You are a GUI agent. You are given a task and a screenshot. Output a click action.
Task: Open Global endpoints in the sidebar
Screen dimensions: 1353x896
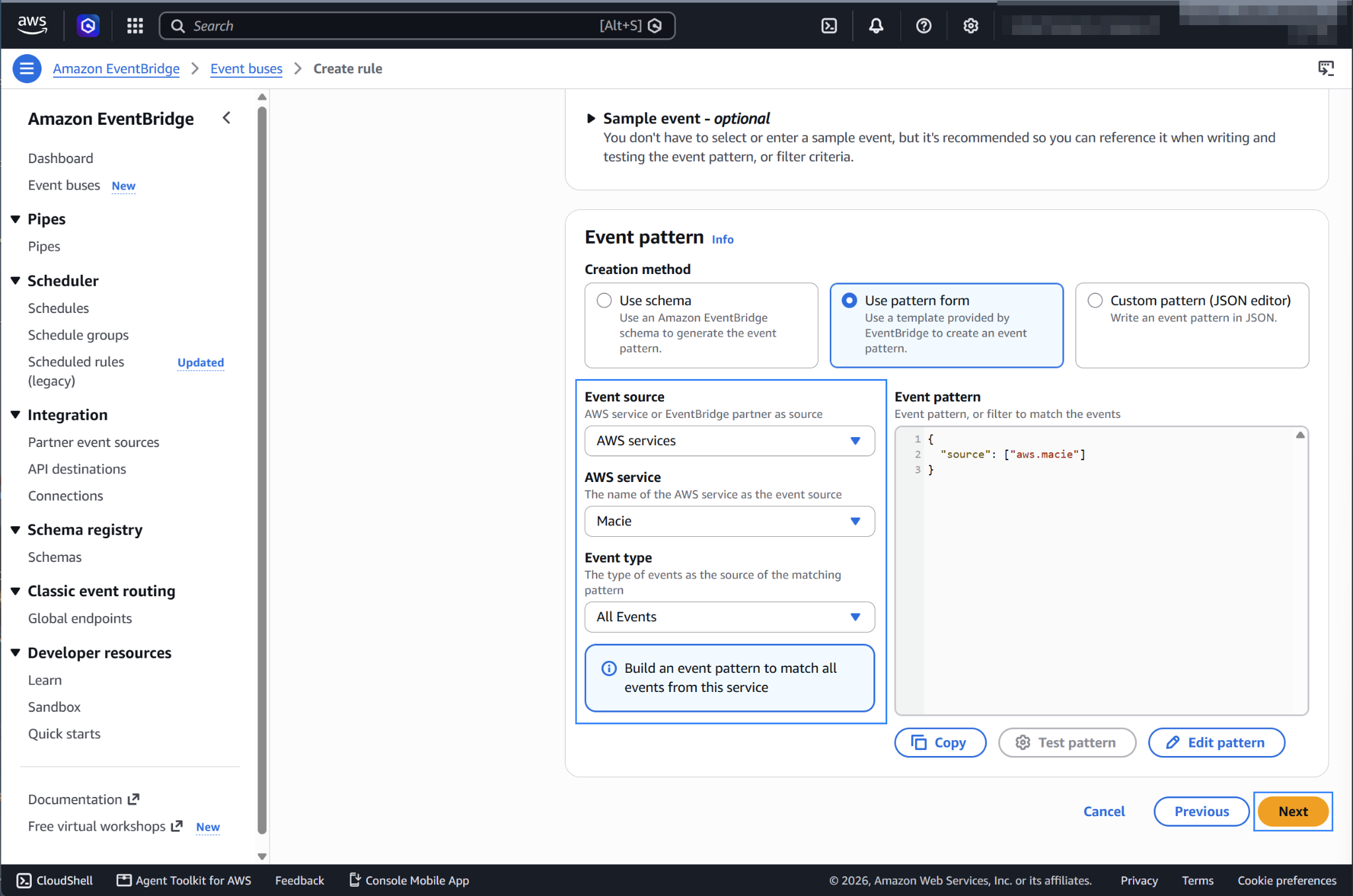[x=80, y=618]
